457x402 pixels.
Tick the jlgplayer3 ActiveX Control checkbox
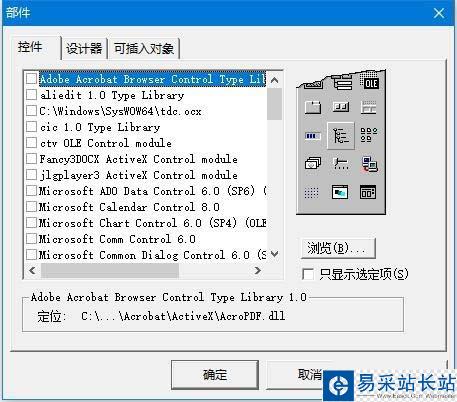[x=31, y=175]
